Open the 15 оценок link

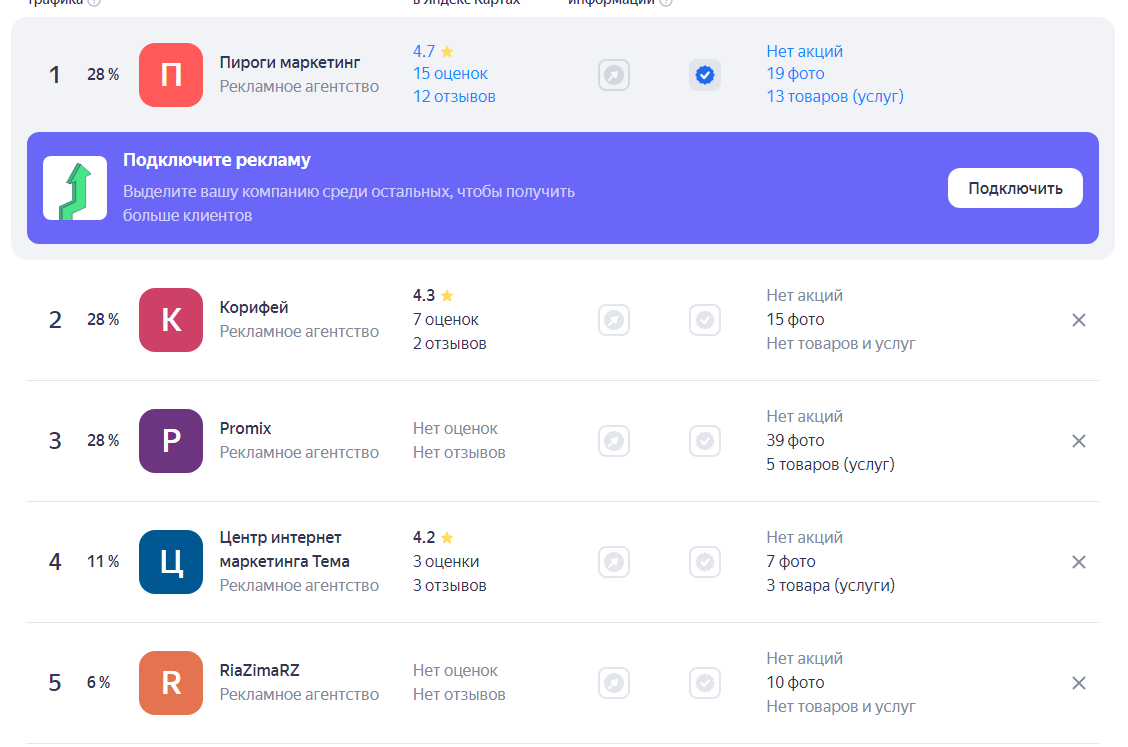tap(450, 73)
